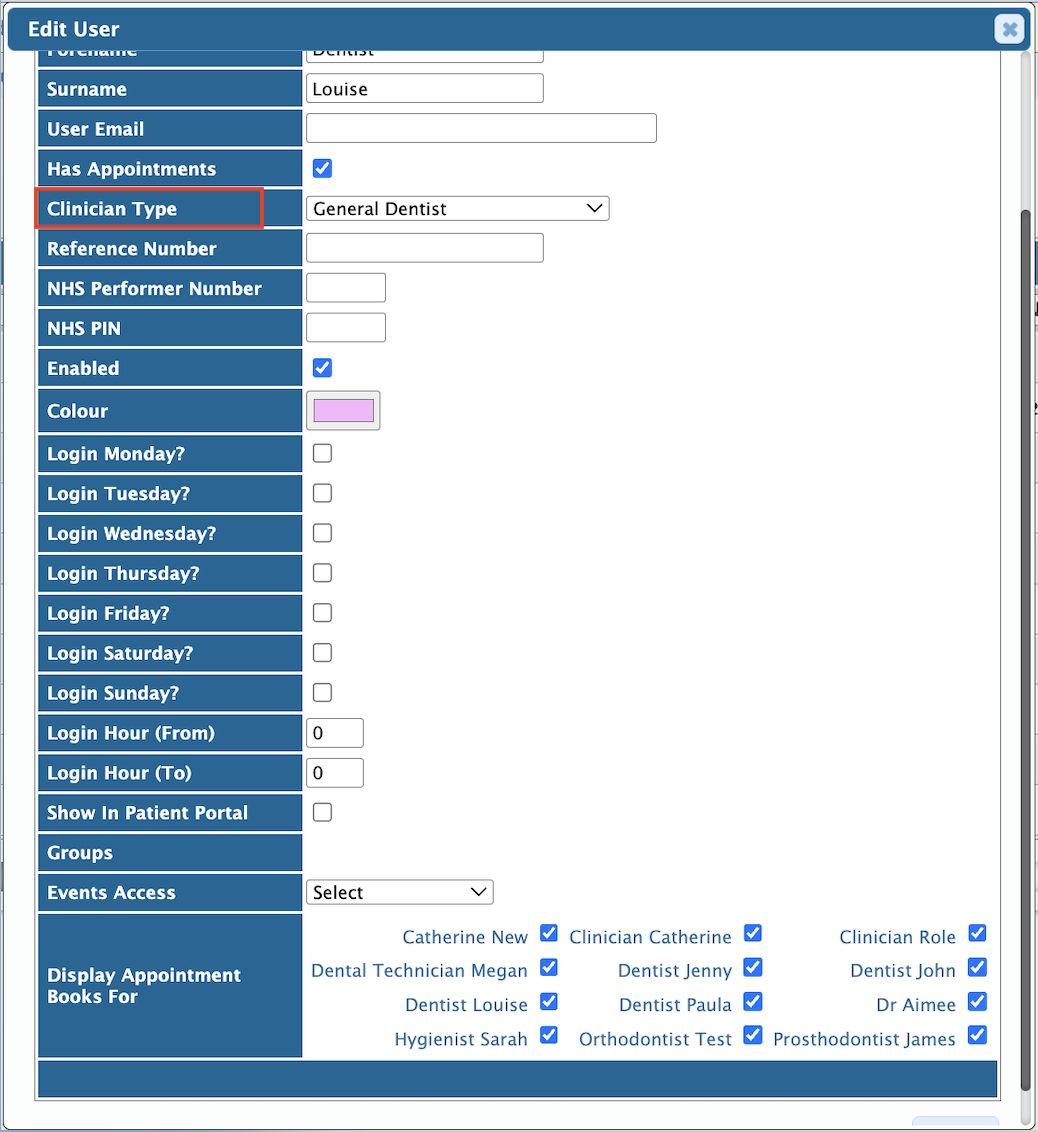Image resolution: width=1038 pixels, height=1132 pixels.
Task: Uncheck Catherine New appointment book
Action: [x=549, y=933]
